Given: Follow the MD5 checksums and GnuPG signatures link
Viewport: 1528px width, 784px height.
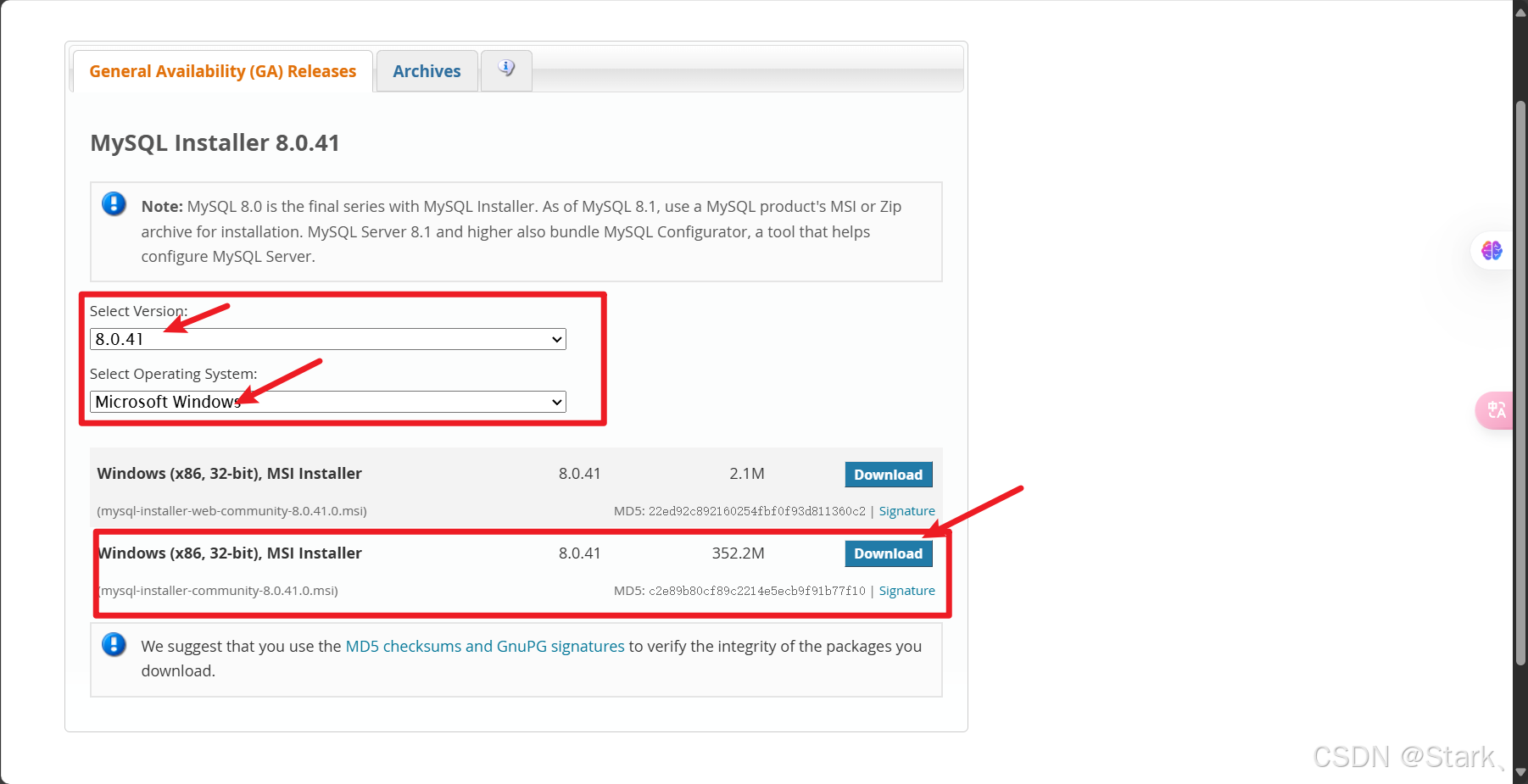Looking at the screenshot, I should (485, 646).
